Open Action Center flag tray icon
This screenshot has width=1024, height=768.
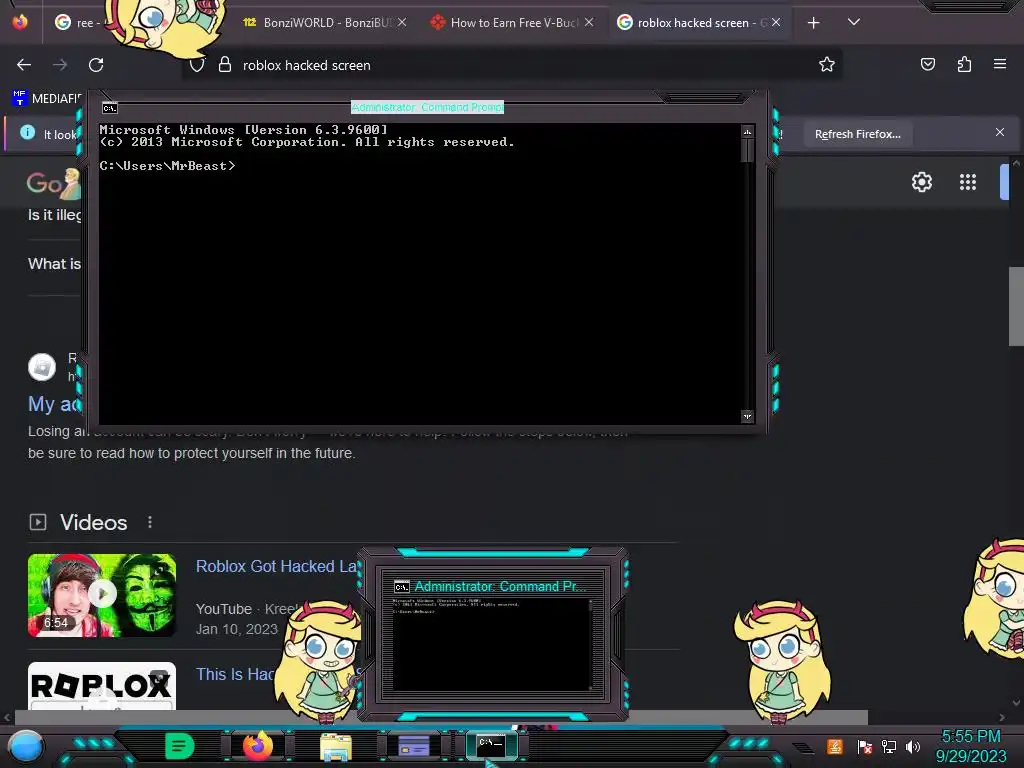[864, 746]
